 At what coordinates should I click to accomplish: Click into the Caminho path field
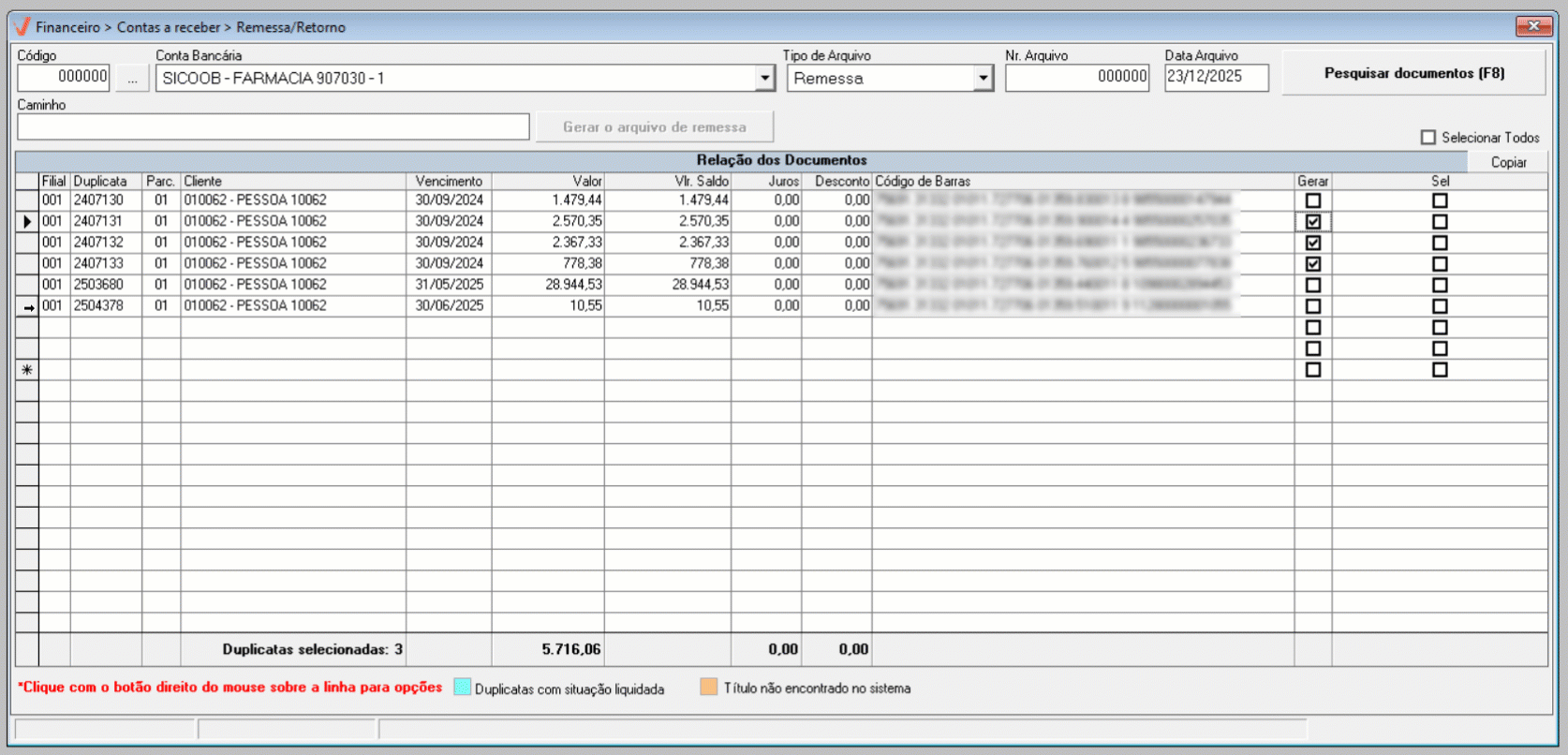tap(273, 126)
